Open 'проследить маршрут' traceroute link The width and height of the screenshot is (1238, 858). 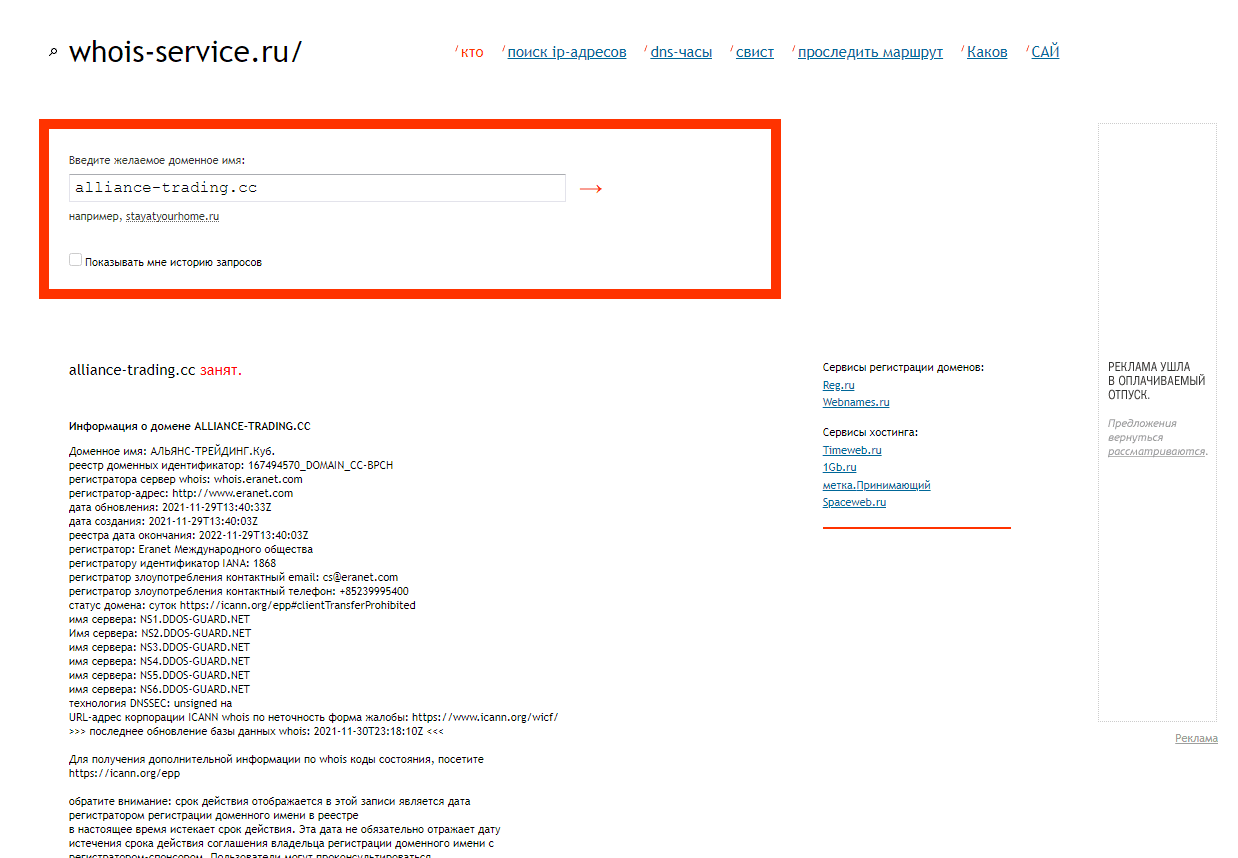(x=869, y=52)
